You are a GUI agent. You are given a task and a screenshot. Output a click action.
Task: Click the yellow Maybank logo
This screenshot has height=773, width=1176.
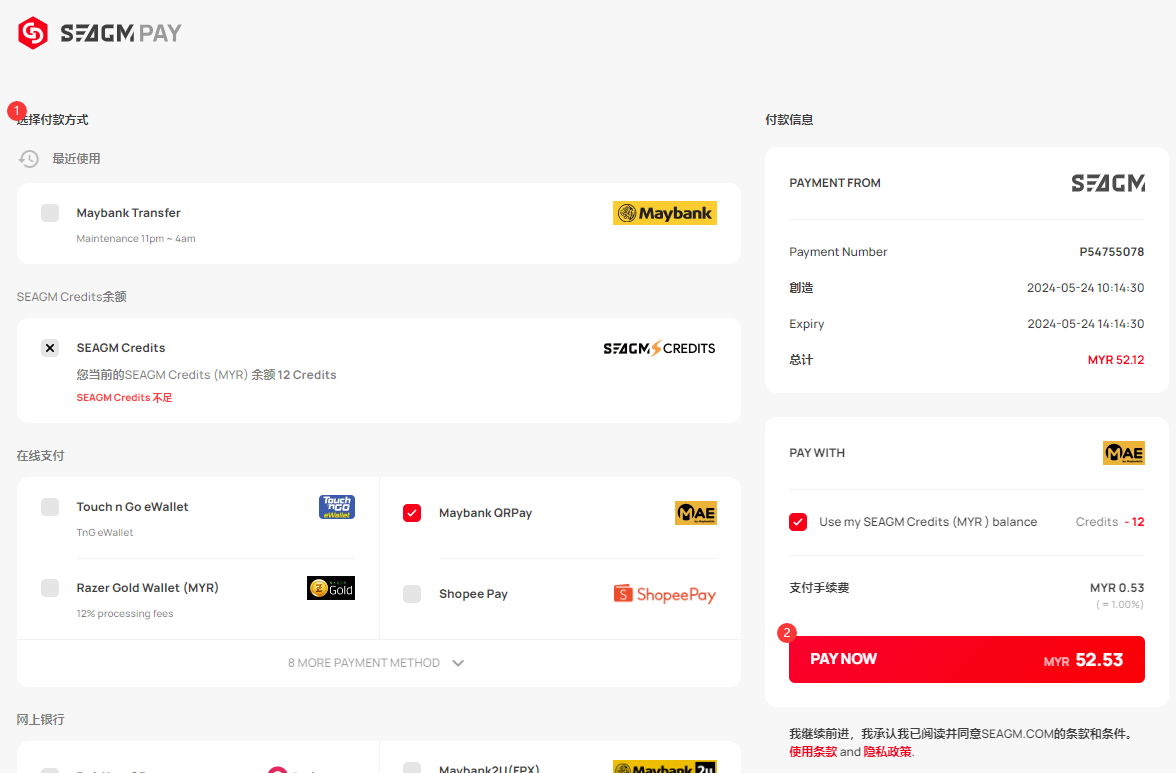(x=664, y=213)
